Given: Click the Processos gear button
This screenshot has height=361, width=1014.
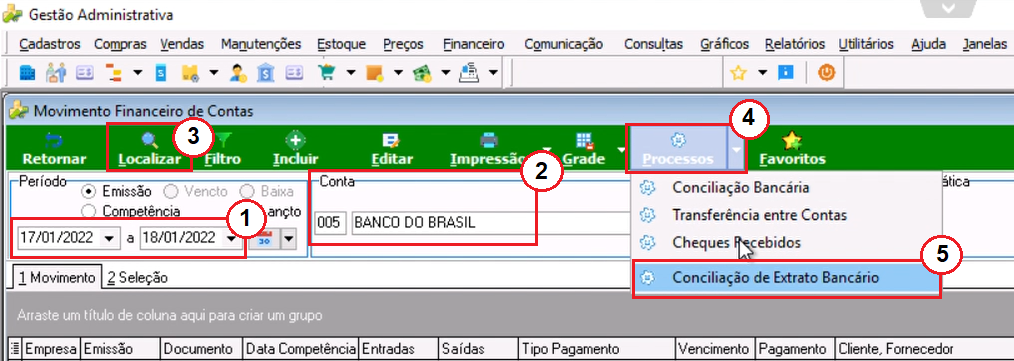Looking at the screenshot, I should pyautogui.click(x=678, y=149).
